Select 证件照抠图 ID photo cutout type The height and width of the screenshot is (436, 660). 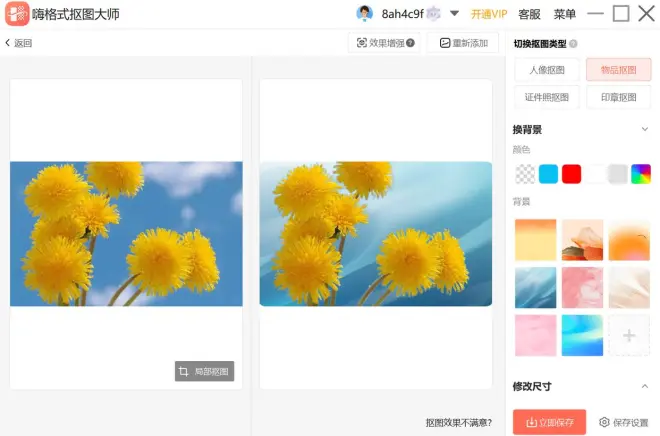[547, 97]
